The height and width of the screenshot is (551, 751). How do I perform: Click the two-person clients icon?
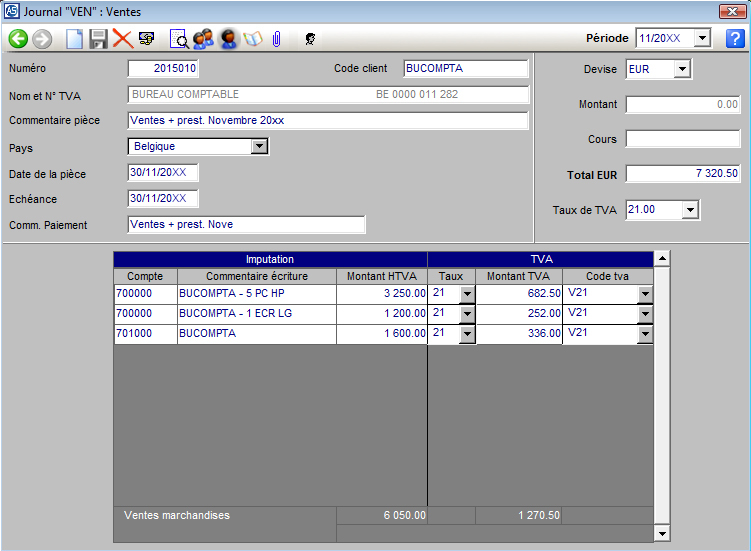203,39
